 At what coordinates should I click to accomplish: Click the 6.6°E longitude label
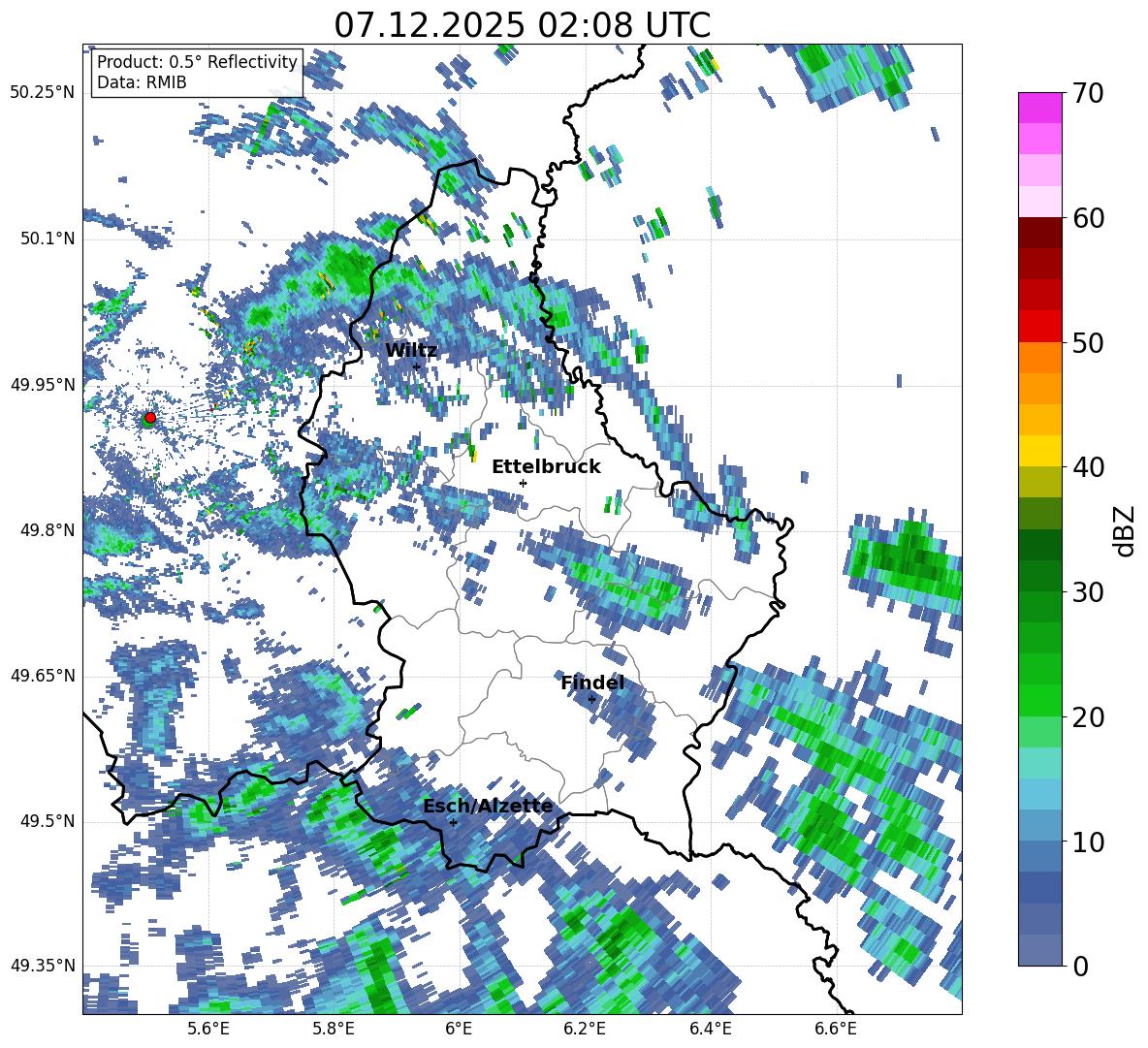836,1030
